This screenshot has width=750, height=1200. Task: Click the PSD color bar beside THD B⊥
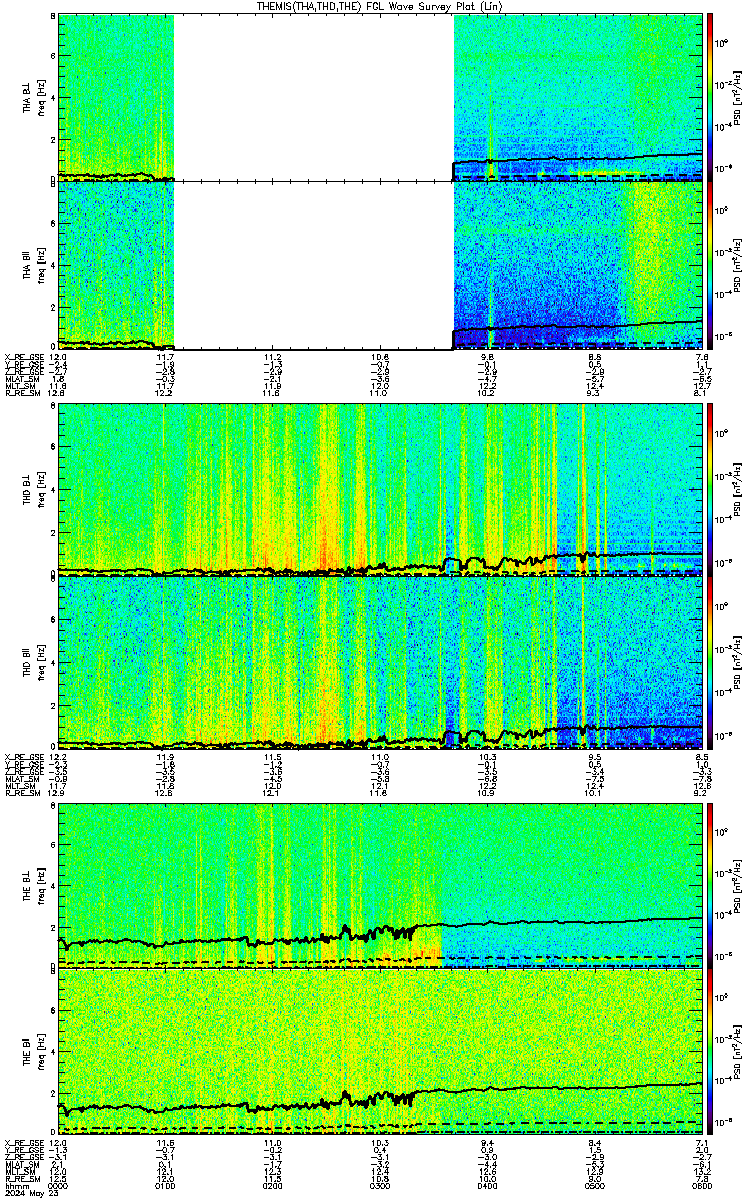(710, 489)
